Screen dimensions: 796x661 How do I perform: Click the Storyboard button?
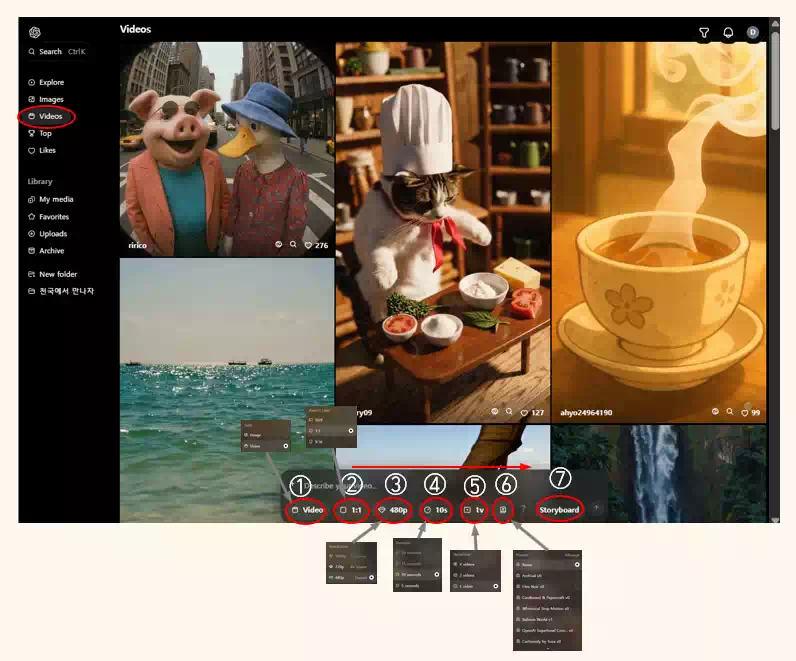(559, 510)
